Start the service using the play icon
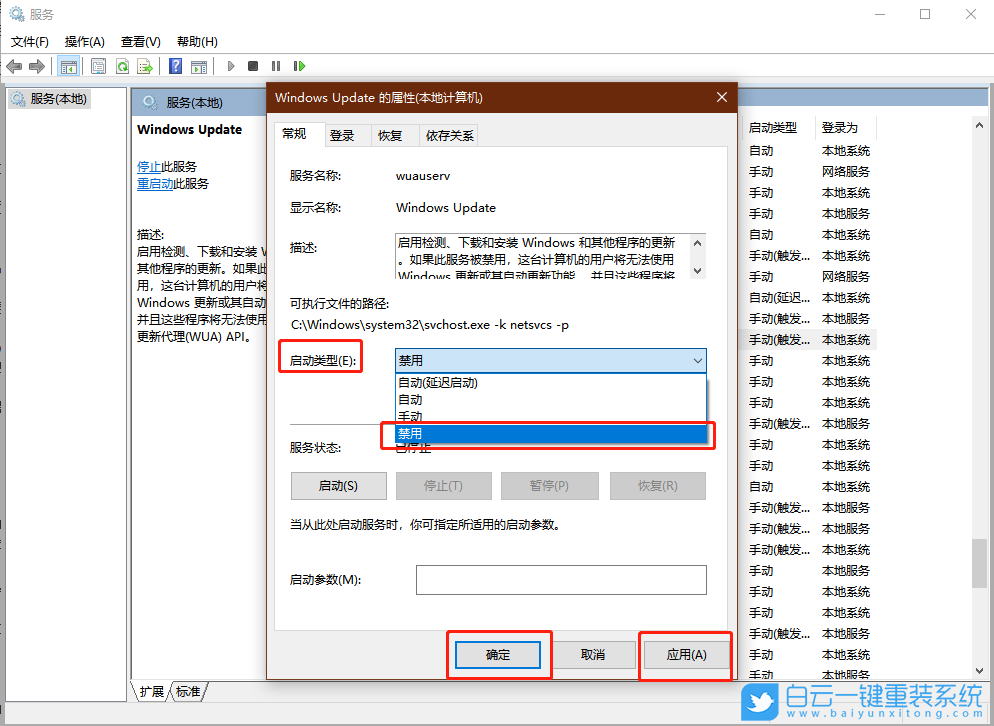 230,66
